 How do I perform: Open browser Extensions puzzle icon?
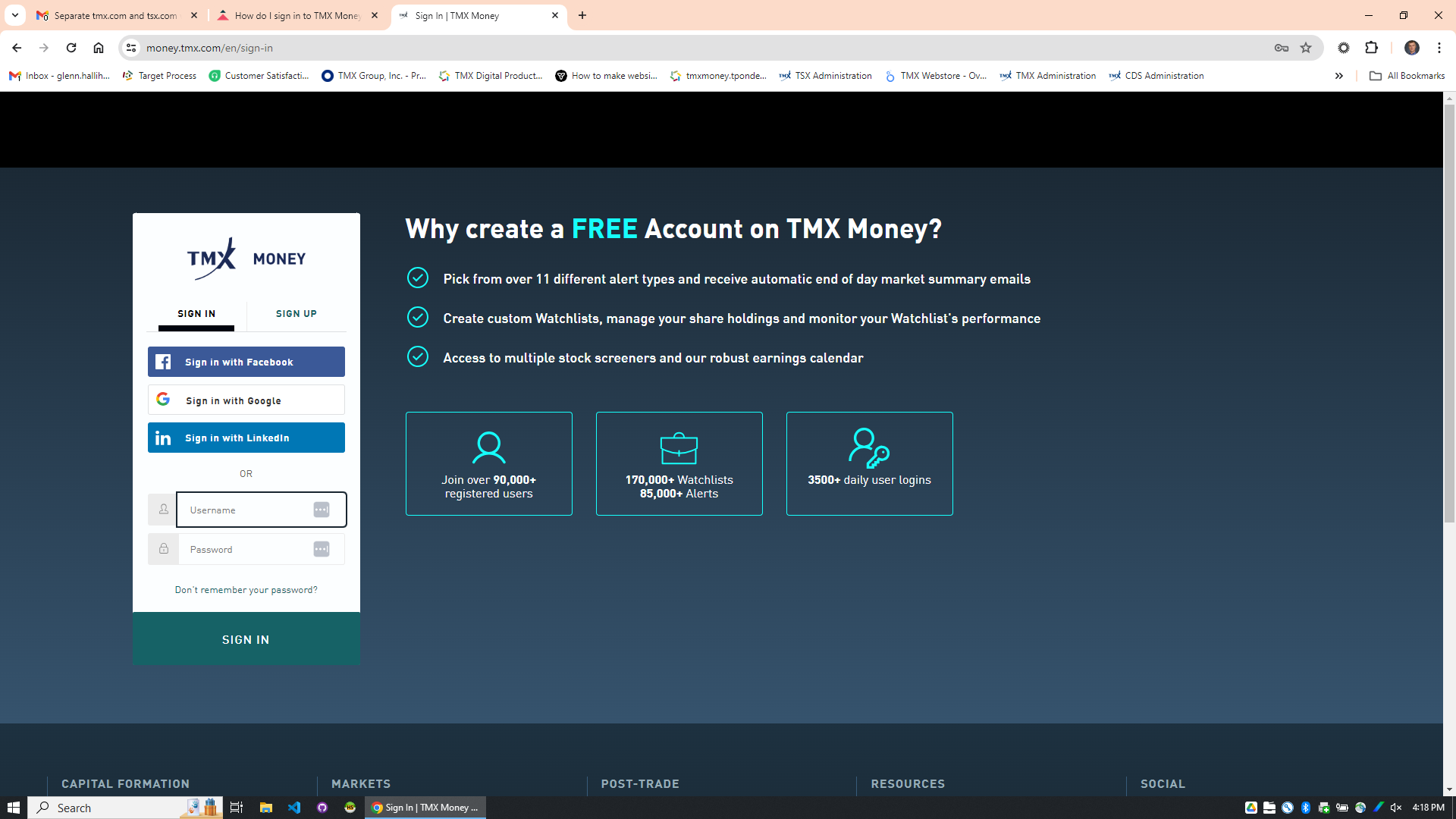(x=1371, y=48)
